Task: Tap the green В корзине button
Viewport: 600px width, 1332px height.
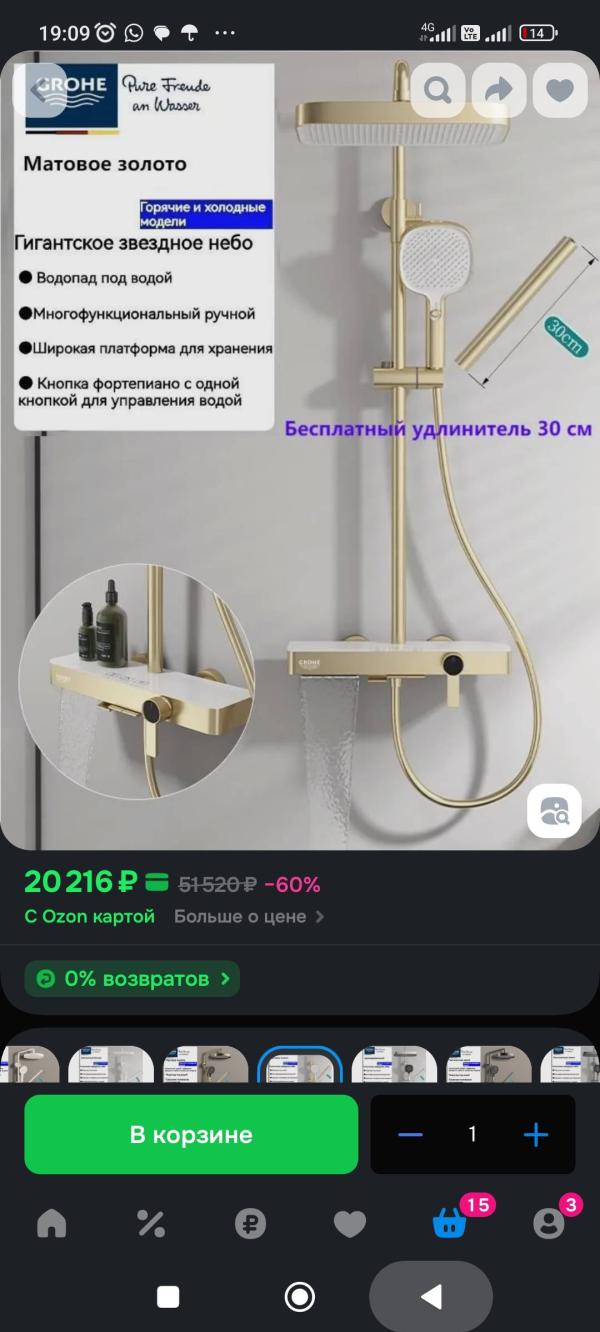Action: (191, 1134)
